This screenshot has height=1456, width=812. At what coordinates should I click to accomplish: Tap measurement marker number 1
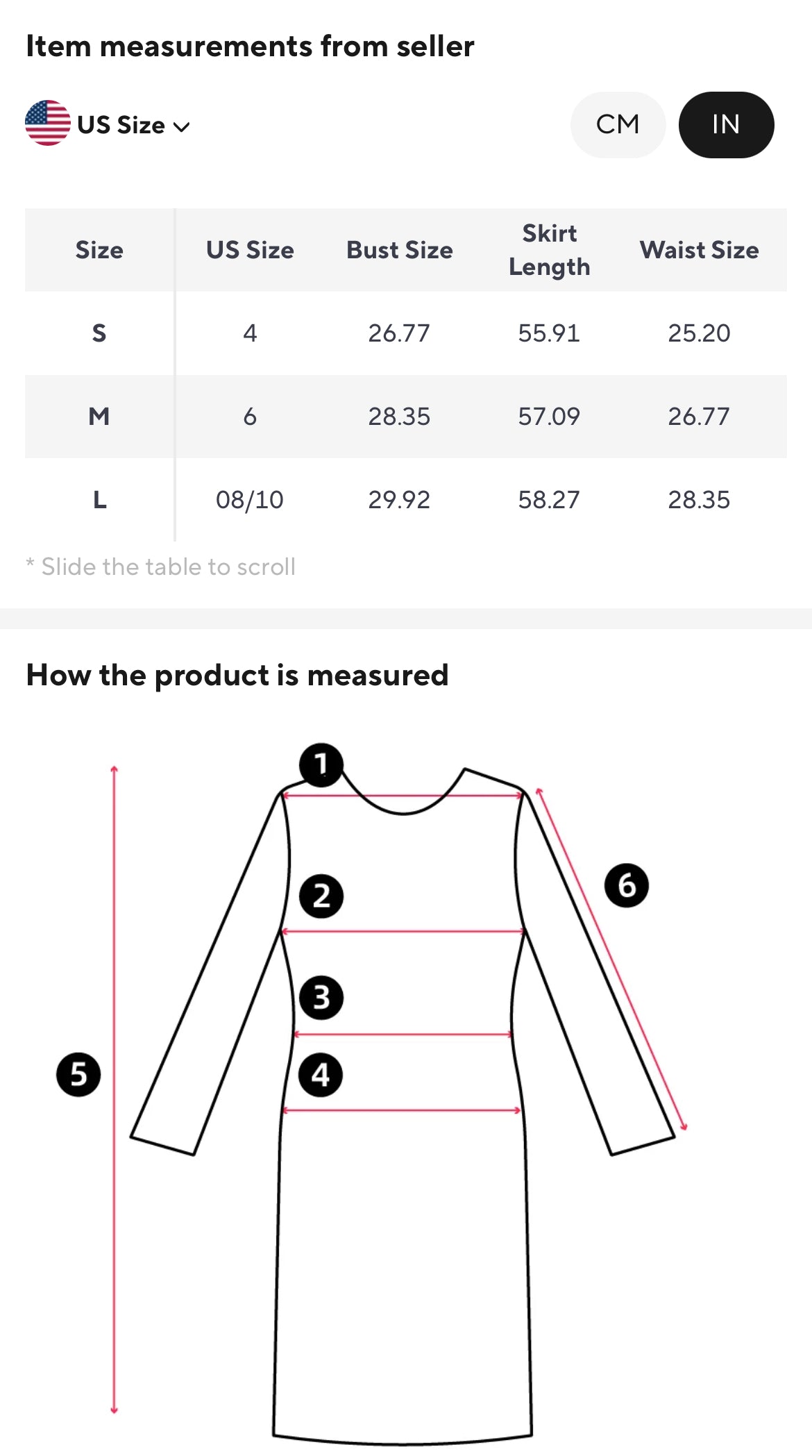(321, 764)
